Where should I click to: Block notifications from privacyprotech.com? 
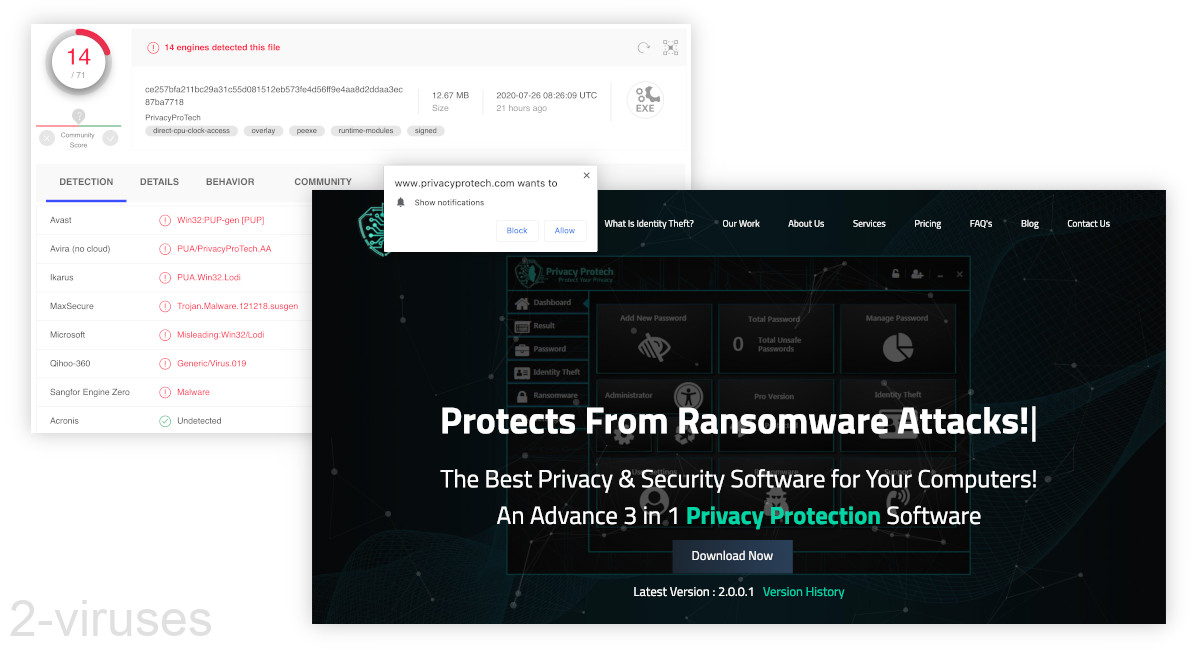click(517, 230)
